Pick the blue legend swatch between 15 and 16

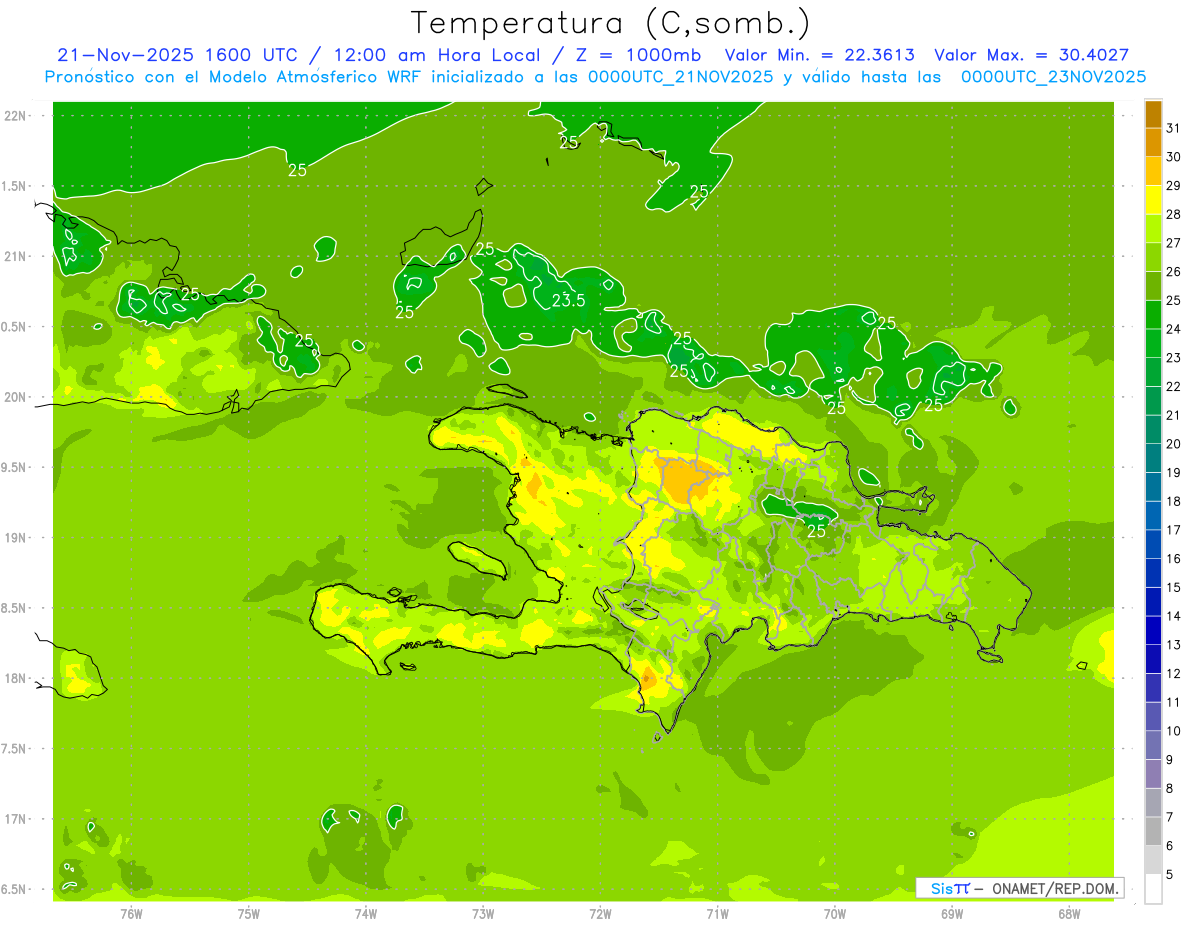pyautogui.click(x=1153, y=573)
